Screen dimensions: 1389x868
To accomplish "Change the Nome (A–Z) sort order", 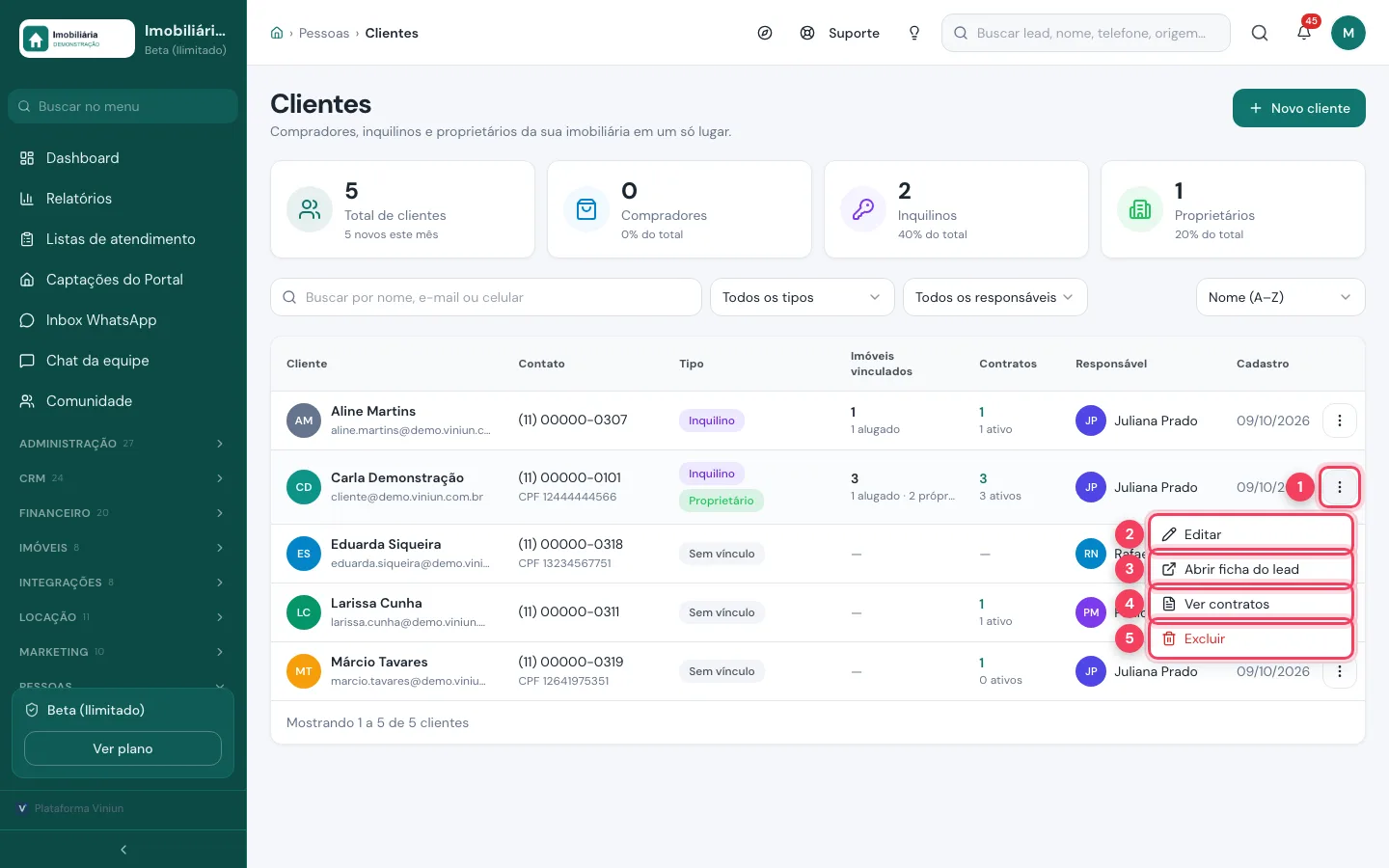I will click(1280, 297).
